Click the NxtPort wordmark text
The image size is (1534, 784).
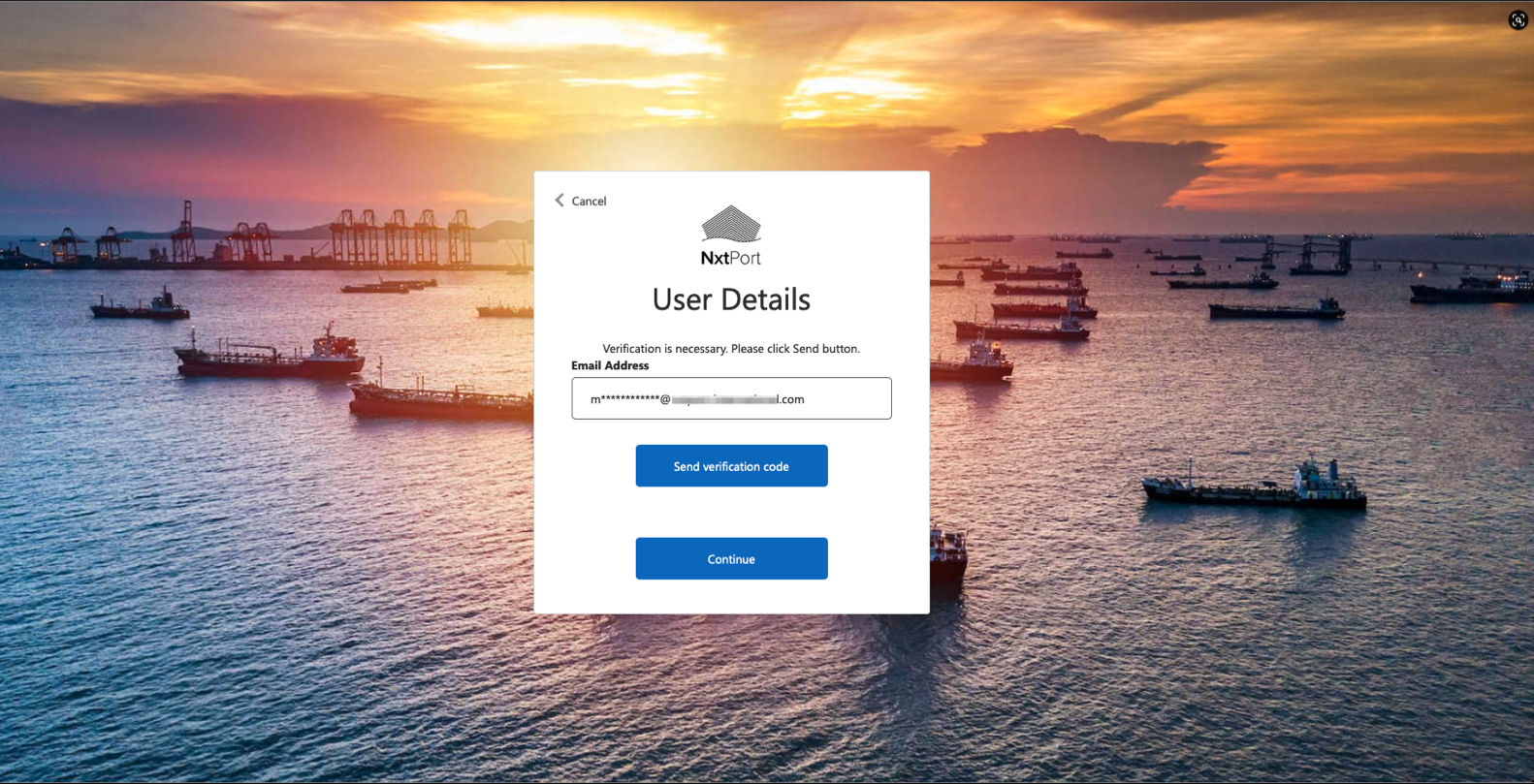pos(731,258)
